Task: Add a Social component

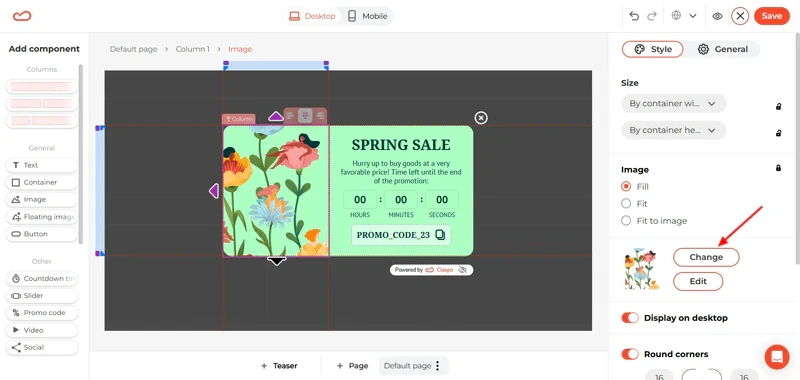Action: (41, 347)
